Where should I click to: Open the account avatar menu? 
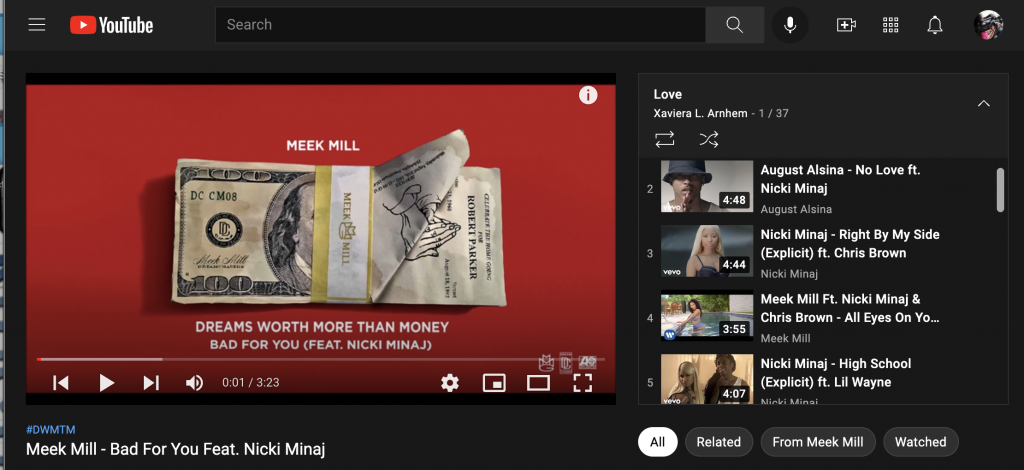pyautogui.click(x=988, y=25)
